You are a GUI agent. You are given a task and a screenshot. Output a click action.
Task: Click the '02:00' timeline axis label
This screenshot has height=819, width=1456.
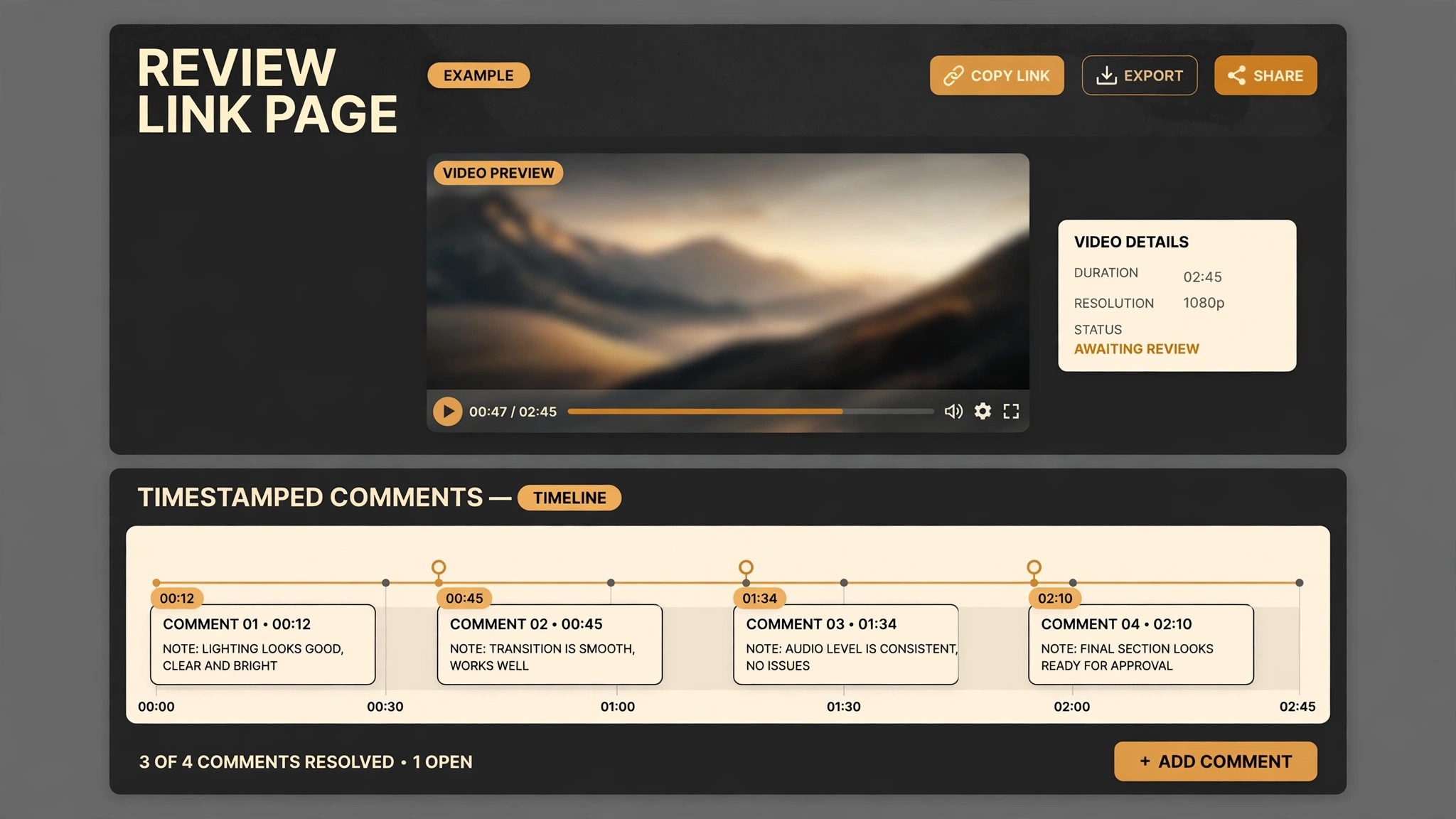[1072, 707]
